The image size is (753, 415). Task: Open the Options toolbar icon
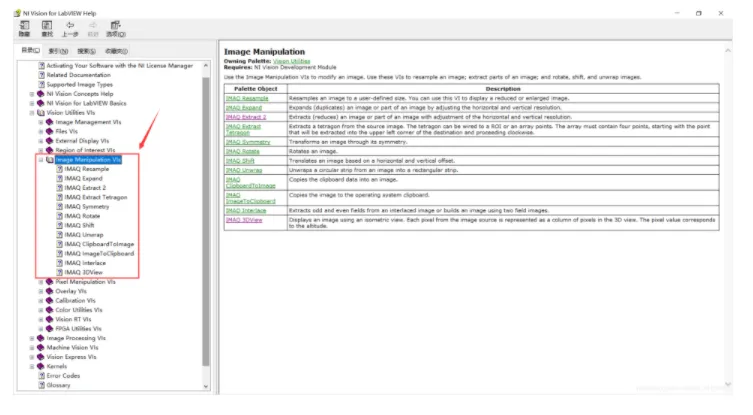tap(116, 28)
